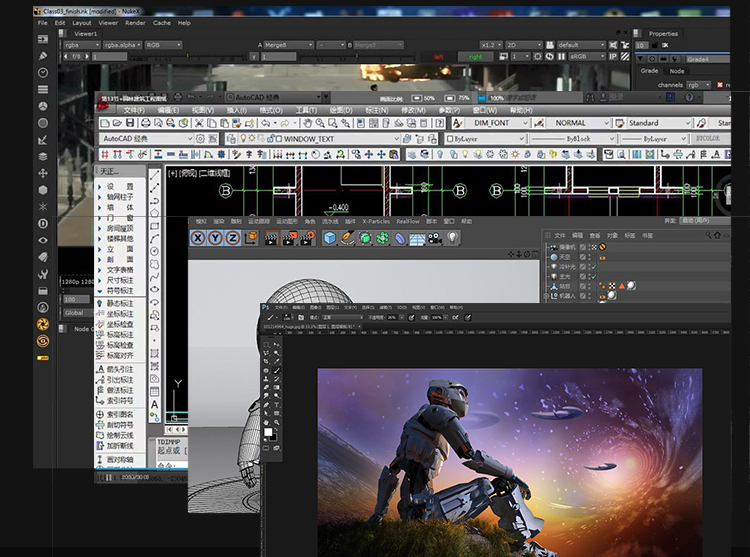Open the 工具(T) menu in AutoCAD

306,110
